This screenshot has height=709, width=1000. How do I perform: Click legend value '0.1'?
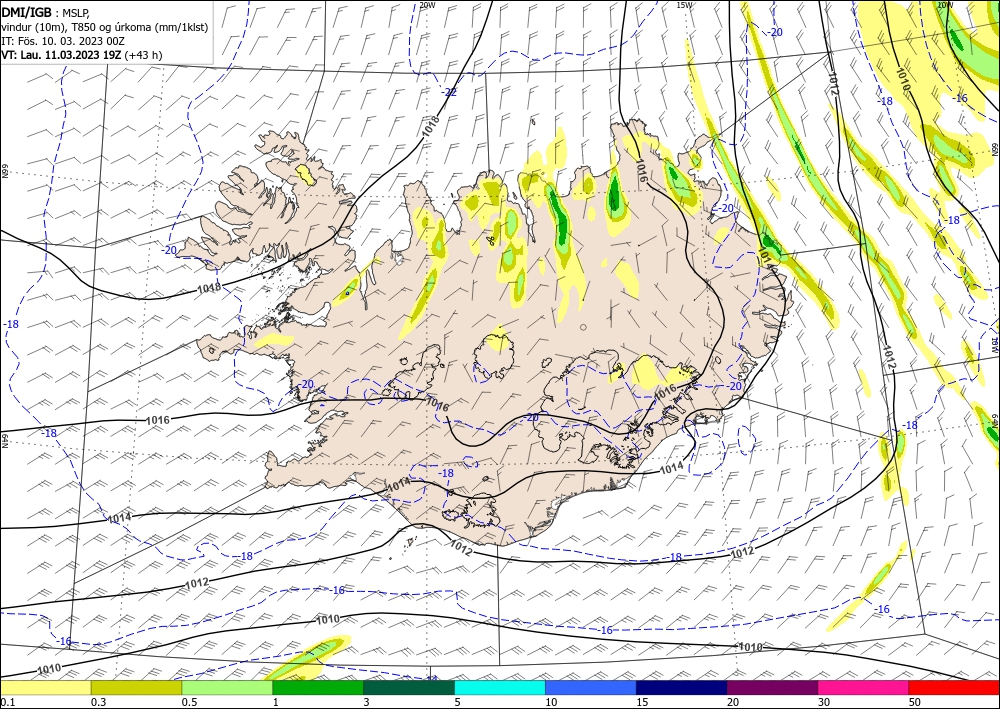click(x=6, y=702)
